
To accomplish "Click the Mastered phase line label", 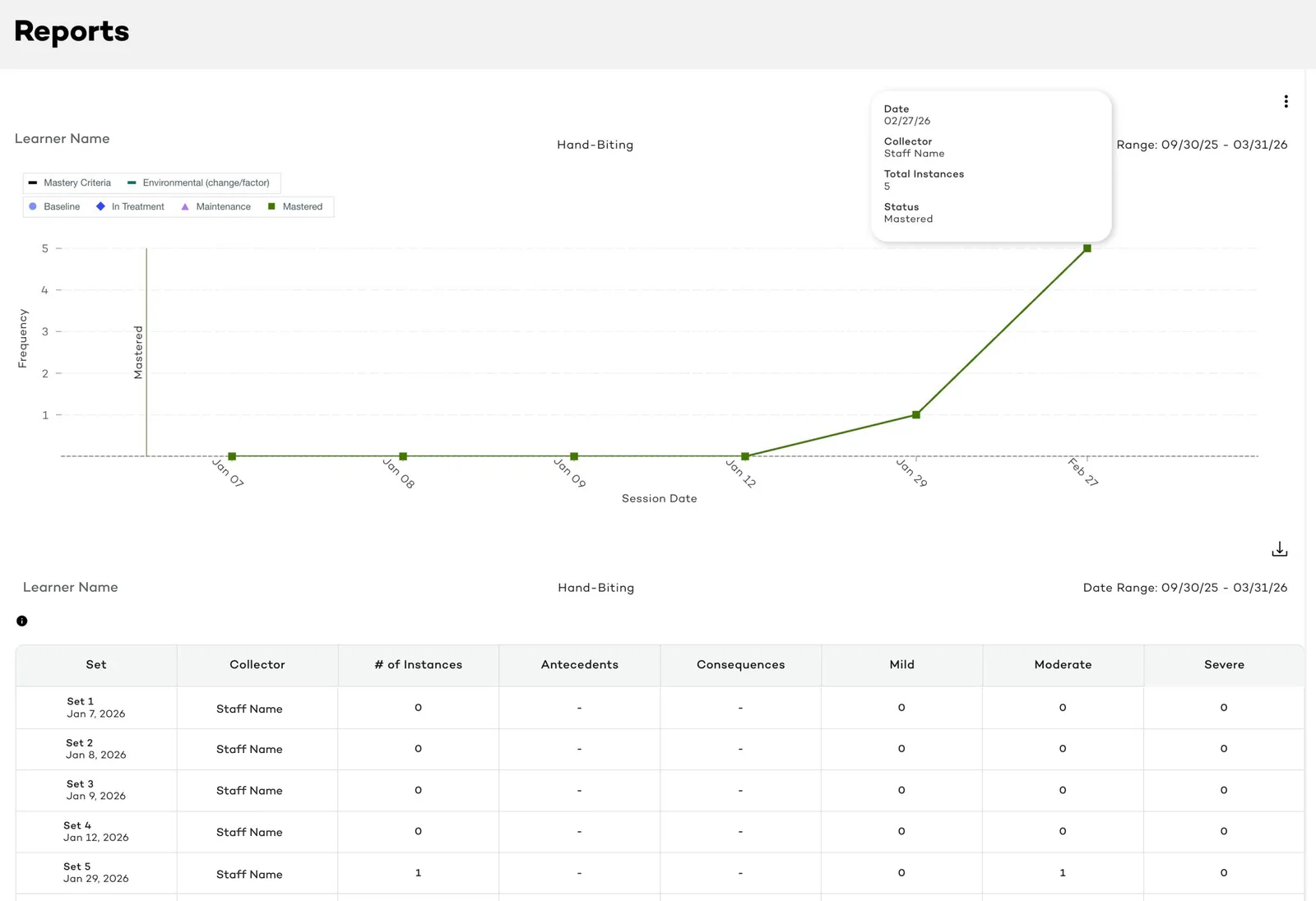I will click(x=138, y=353).
